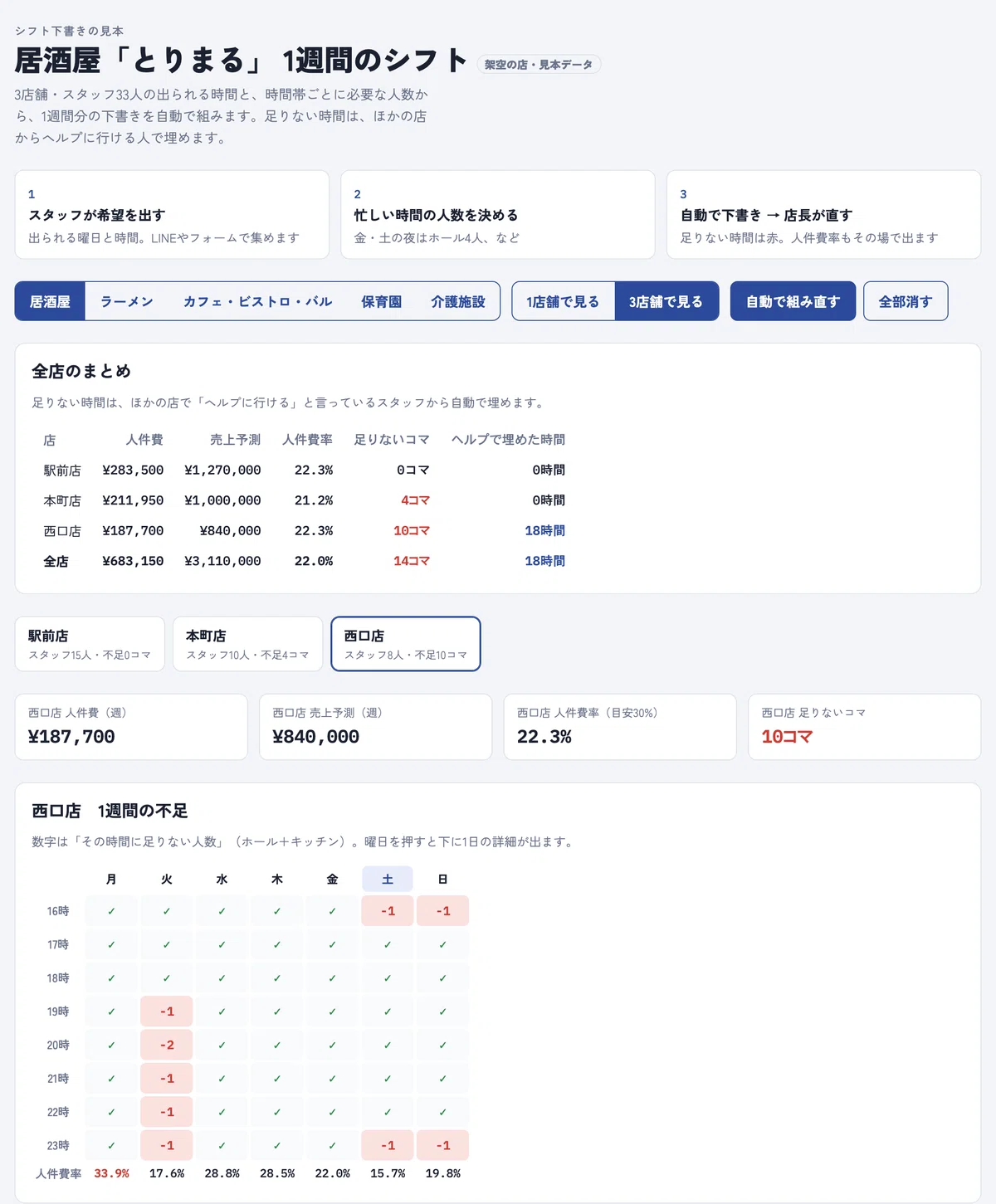Image resolution: width=996 pixels, height=1204 pixels.
Task: Click 全店 labor cost ¥683,150
Action: tap(133, 561)
